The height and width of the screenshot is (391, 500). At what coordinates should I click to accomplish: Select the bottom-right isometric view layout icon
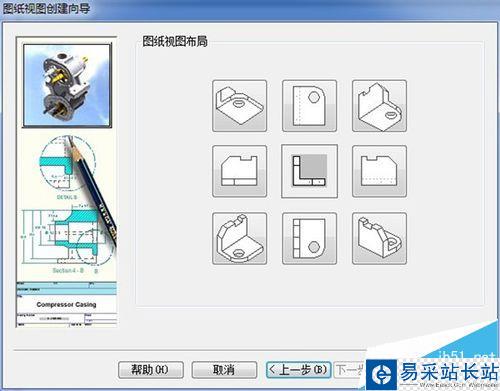point(379,239)
